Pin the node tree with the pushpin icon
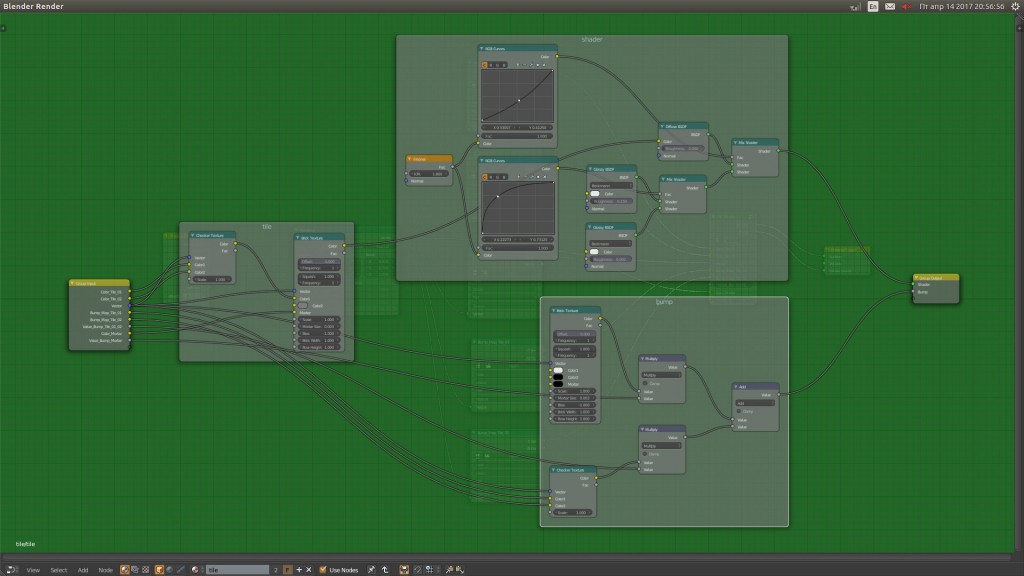Image resolution: width=1024 pixels, height=576 pixels. (370, 568)
